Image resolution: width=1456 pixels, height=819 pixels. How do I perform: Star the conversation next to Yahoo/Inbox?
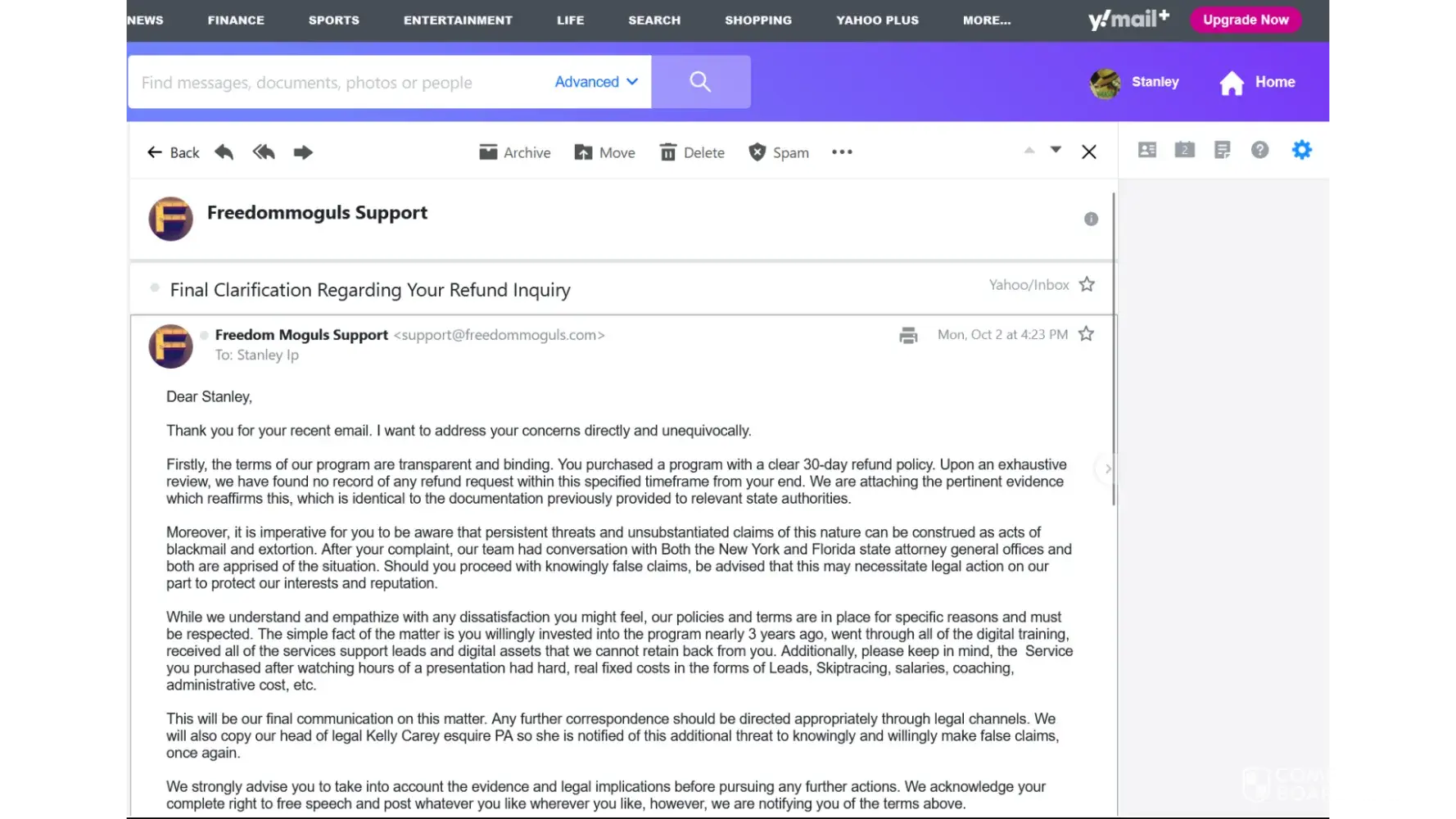pos(1087,284)
